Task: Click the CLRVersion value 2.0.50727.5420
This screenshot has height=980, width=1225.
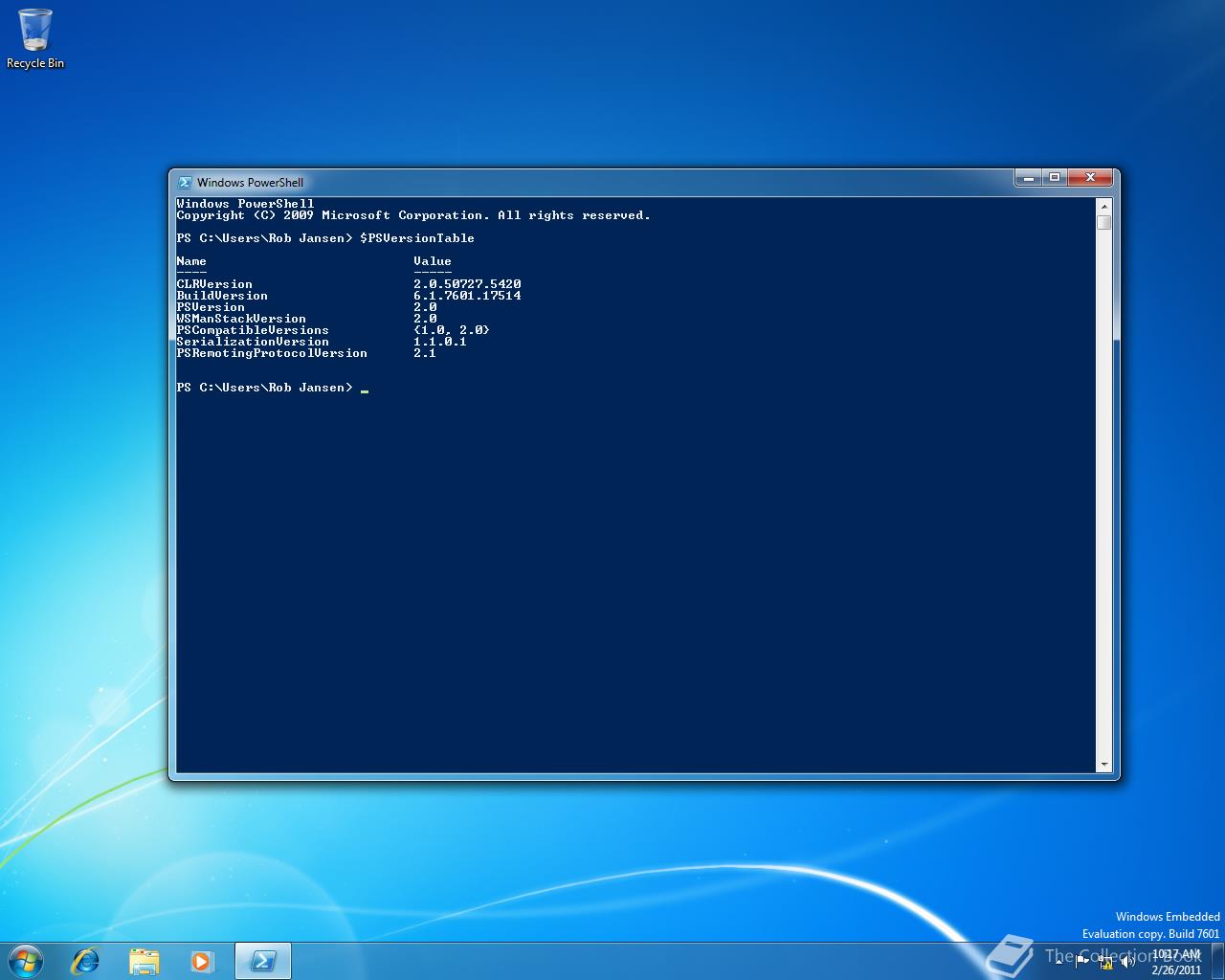Action: [x=467, y=284]
